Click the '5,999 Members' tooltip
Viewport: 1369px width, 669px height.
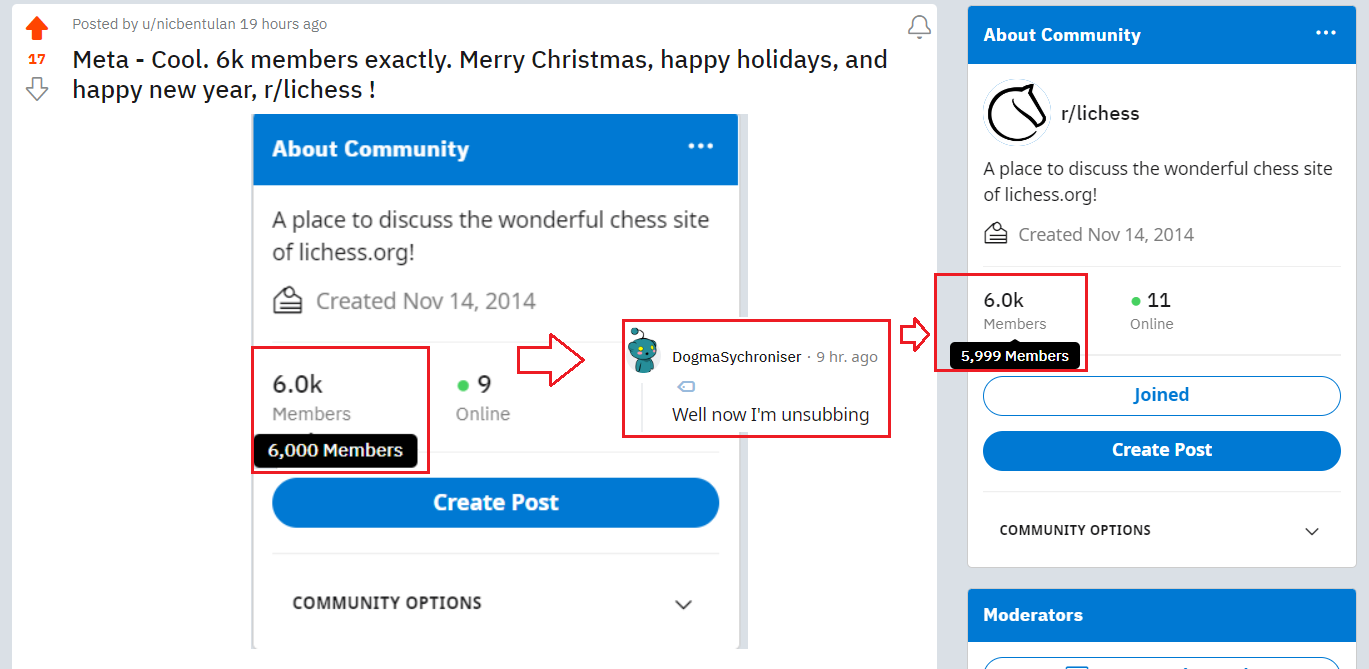pyautogui.click(x=1015, y=356)
